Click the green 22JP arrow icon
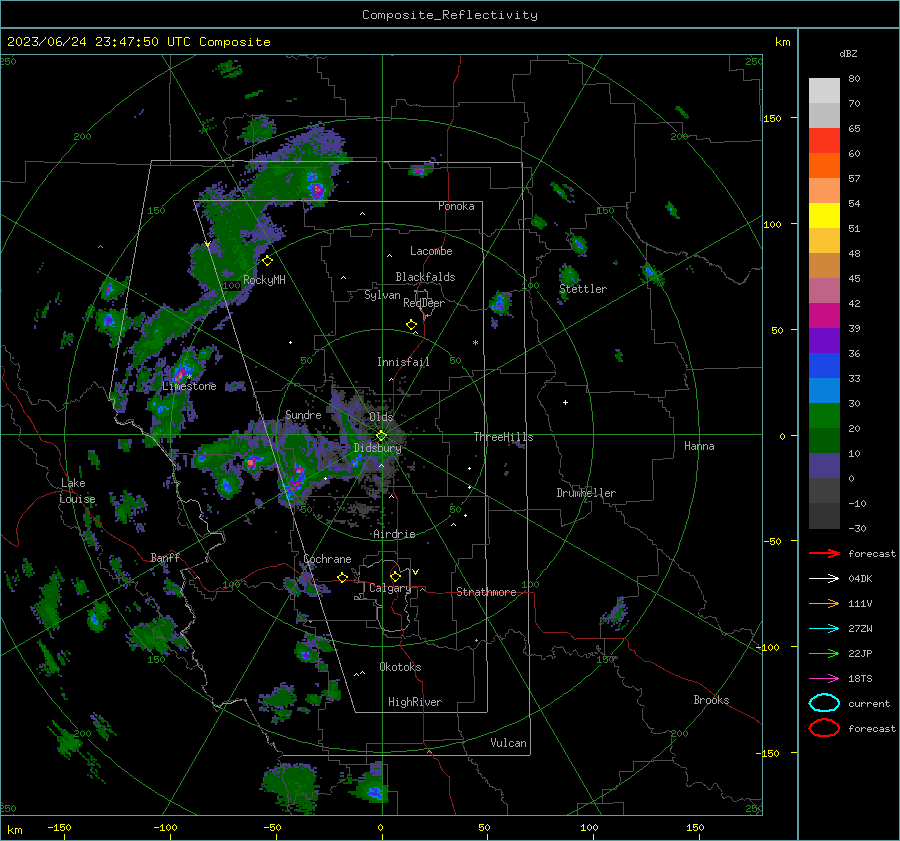Image resolution: width=900 pixels, height=841 pixels. 824,653
